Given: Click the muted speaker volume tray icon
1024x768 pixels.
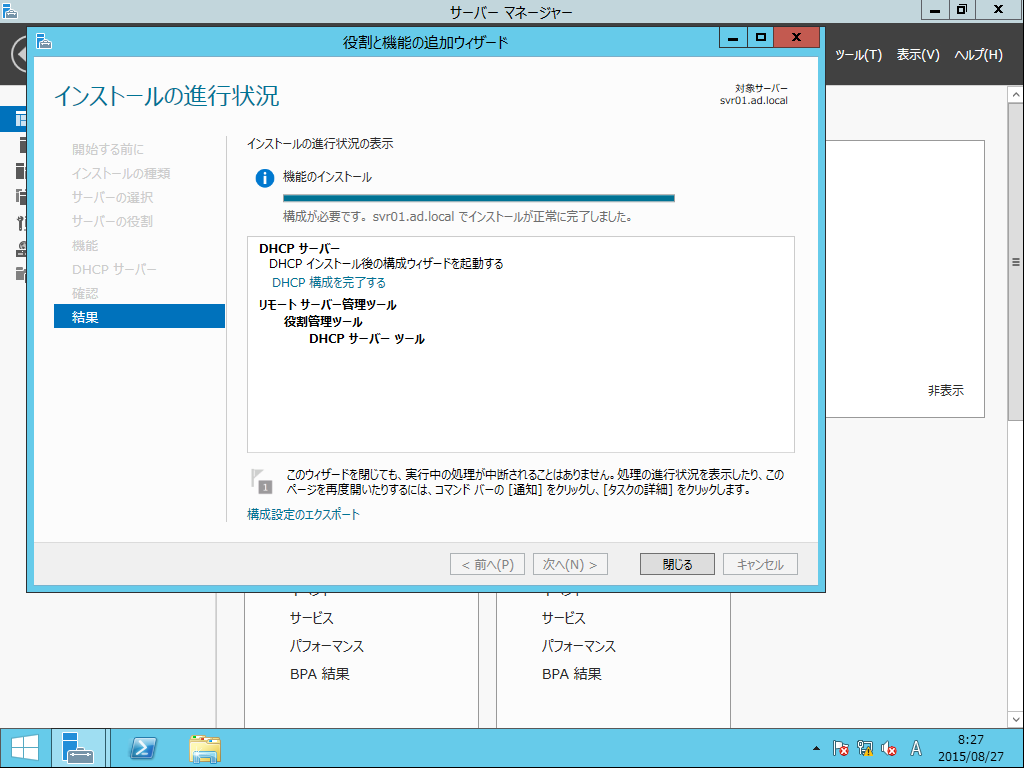Looking at the screenshot, I should (889, 748).
